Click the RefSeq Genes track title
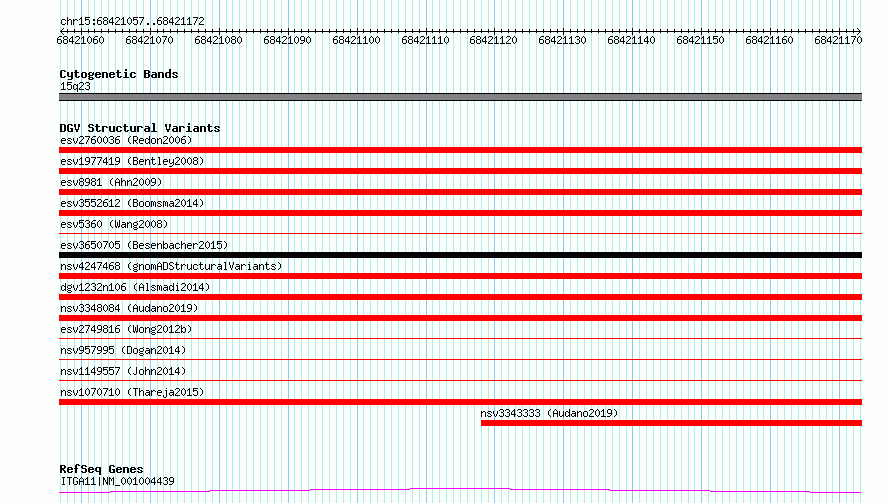This screenshot has height=503, width=890. (102, 469)
